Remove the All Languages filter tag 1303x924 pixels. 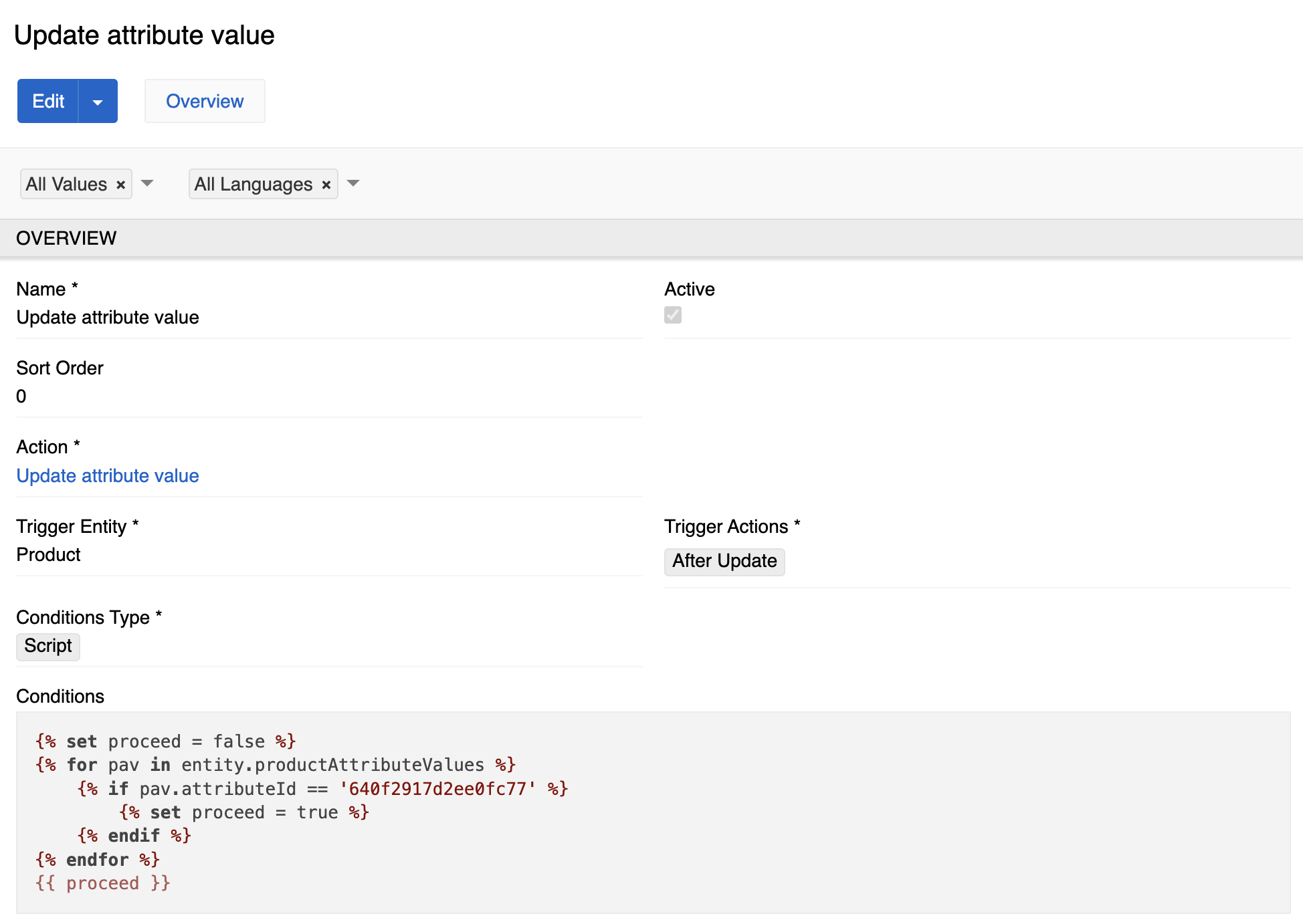(x=326, y=185)
